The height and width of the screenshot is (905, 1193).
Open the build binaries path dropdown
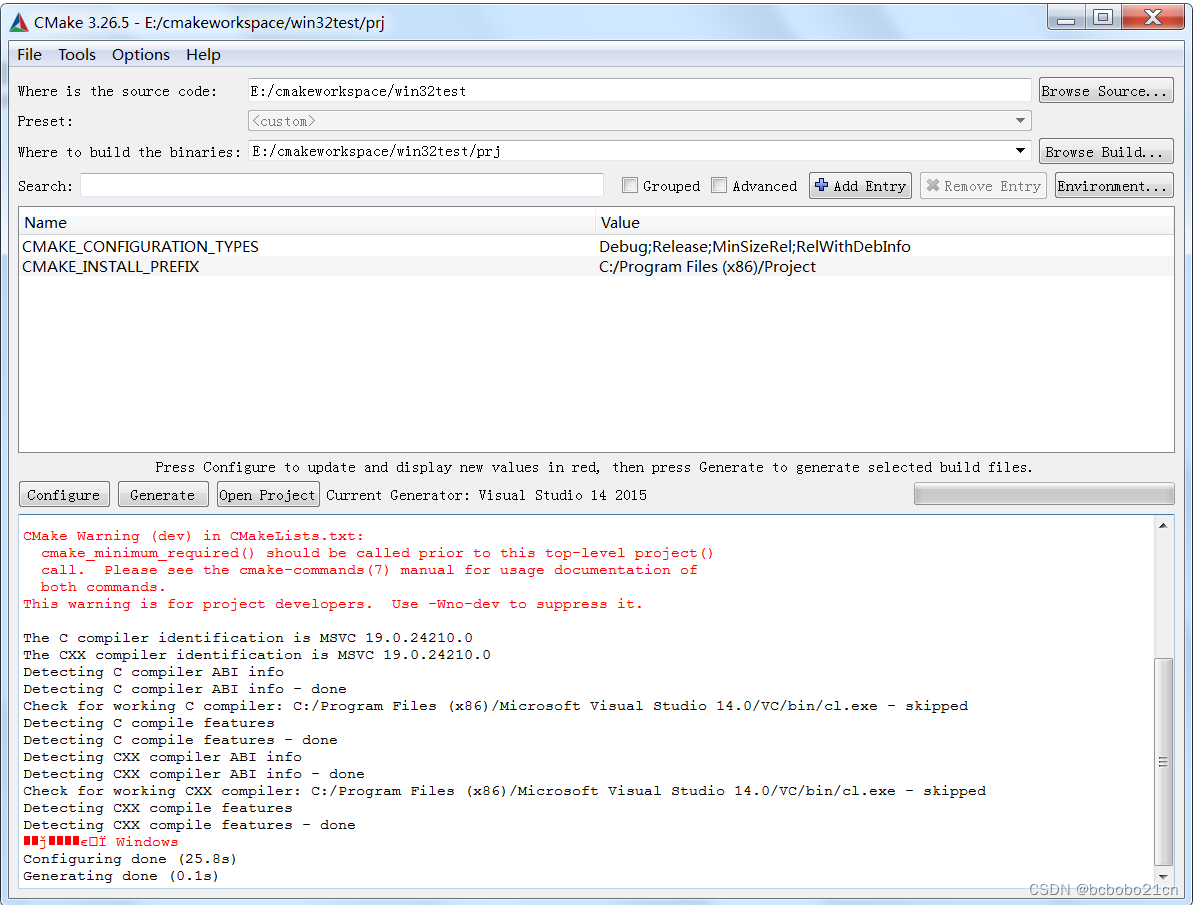point(1022,150)
